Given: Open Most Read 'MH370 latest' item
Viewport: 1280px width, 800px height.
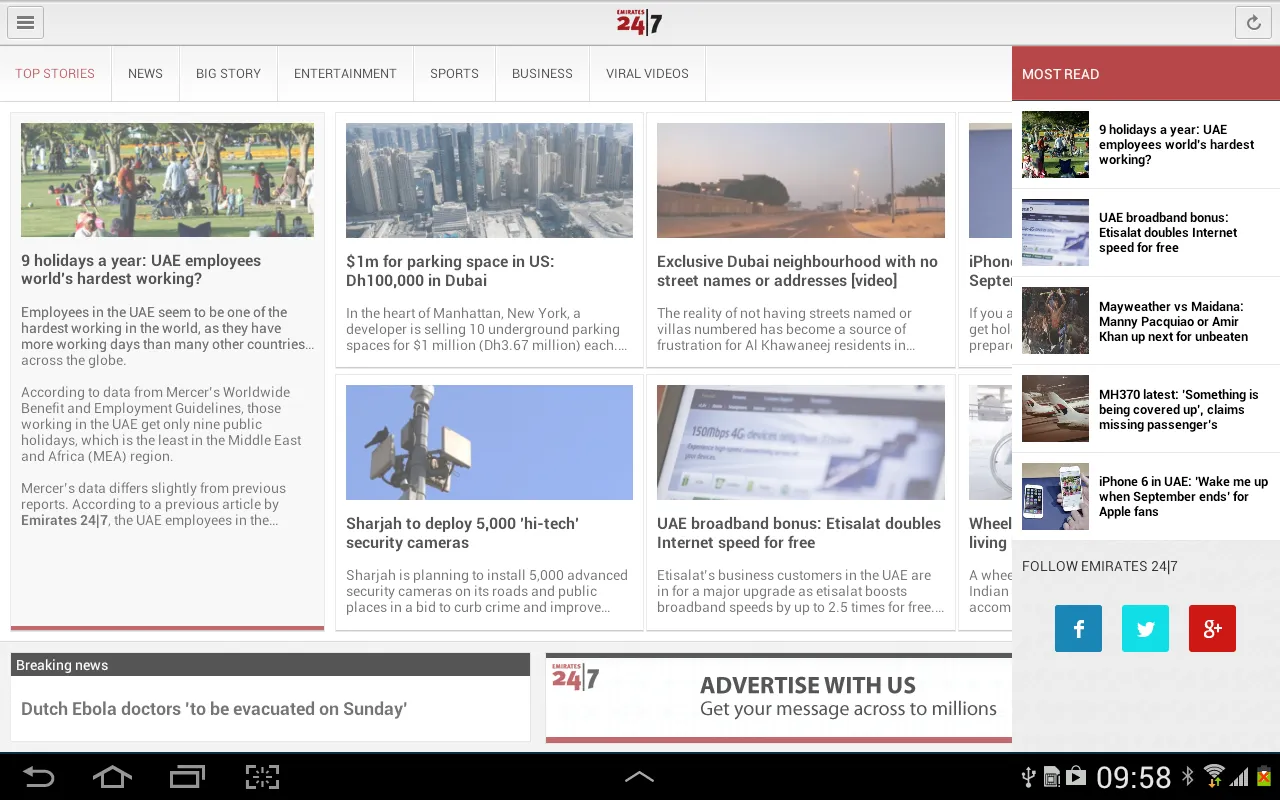Looking at the screenshot, I should tap(1146, 409).
